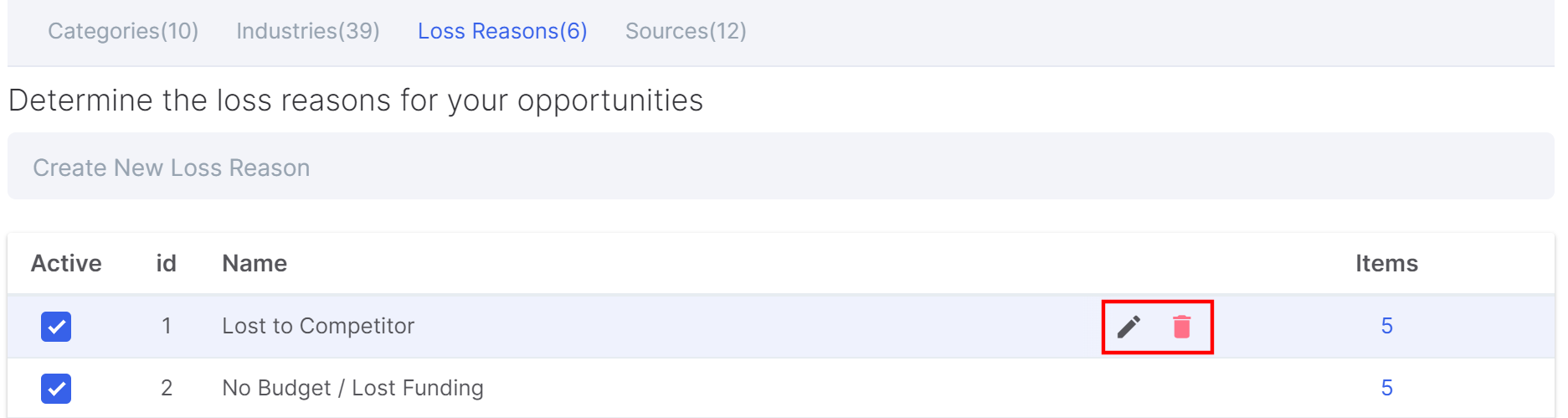Open items count for No Budget row

tap(1386, 388)
